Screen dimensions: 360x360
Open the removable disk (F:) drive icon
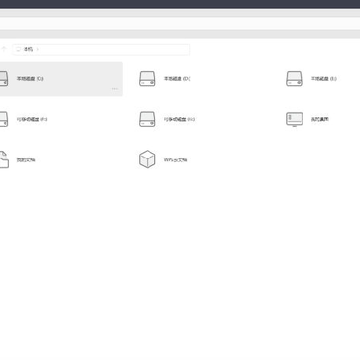pyautogui.click(x=3, y=119)
